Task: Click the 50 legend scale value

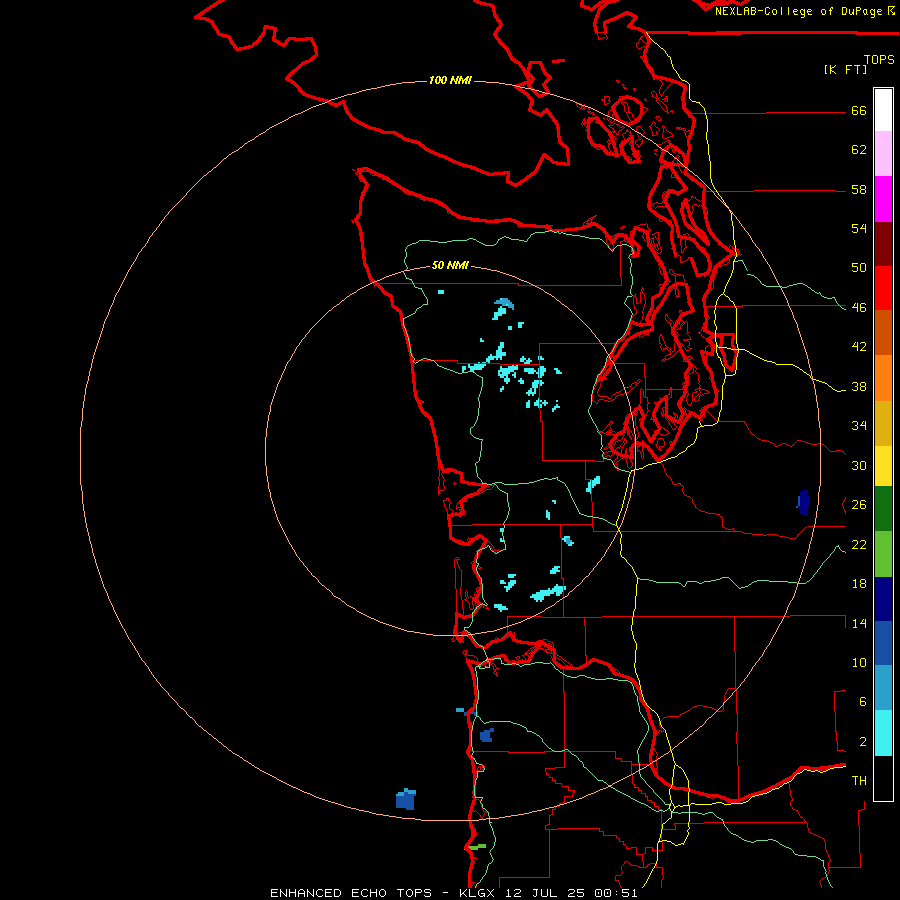Action: point(859,268)
